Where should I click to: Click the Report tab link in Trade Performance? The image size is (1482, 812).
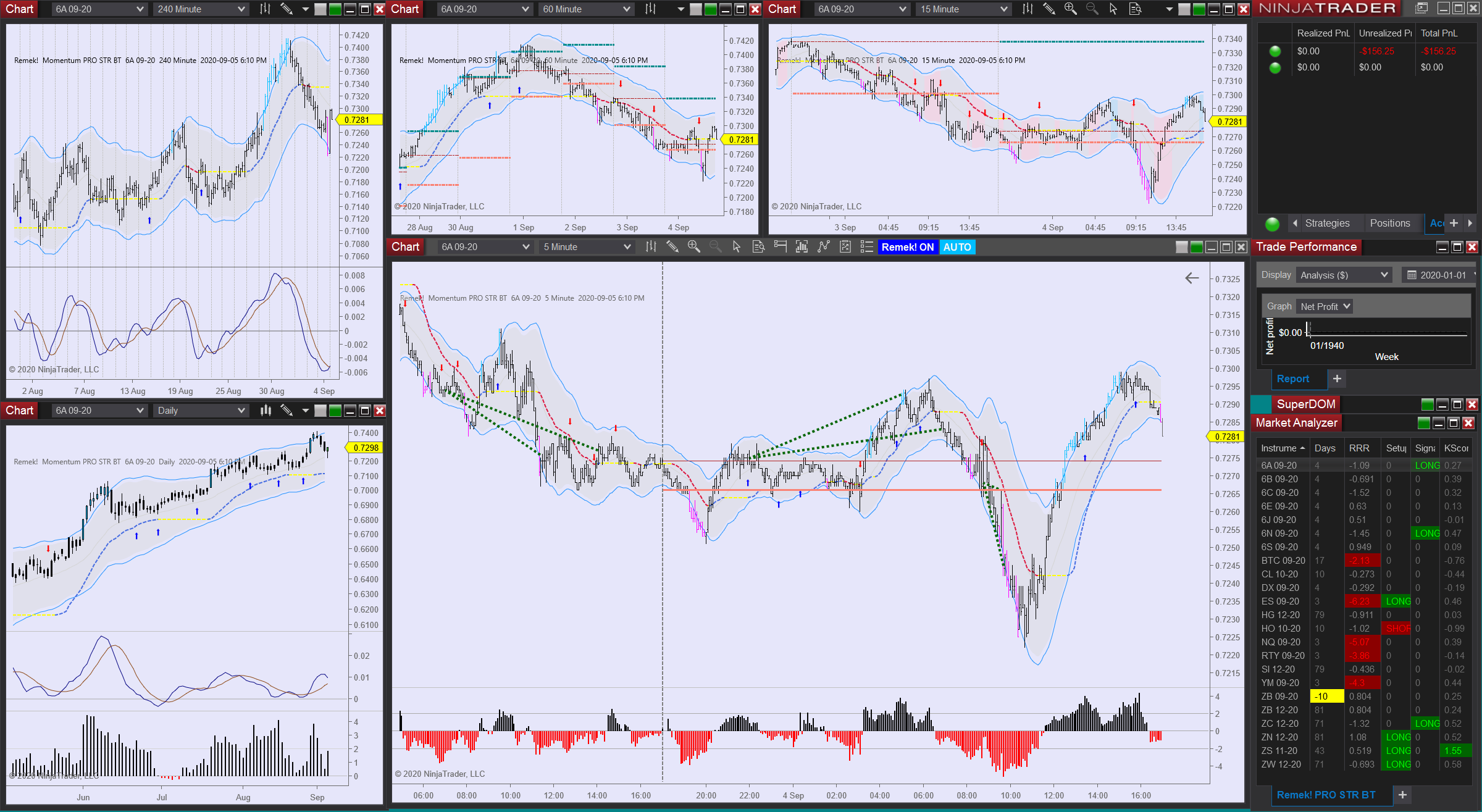[1292, 379]
